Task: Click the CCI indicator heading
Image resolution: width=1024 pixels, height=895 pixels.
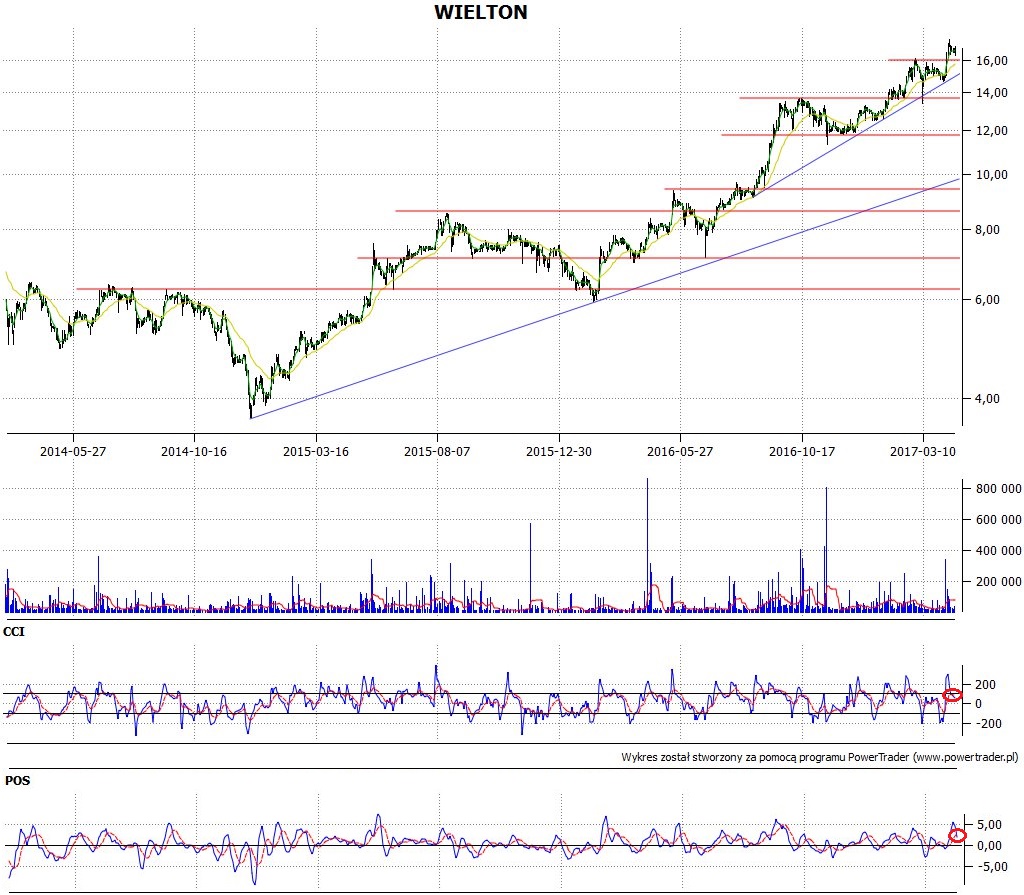Action: coord(14,632)
